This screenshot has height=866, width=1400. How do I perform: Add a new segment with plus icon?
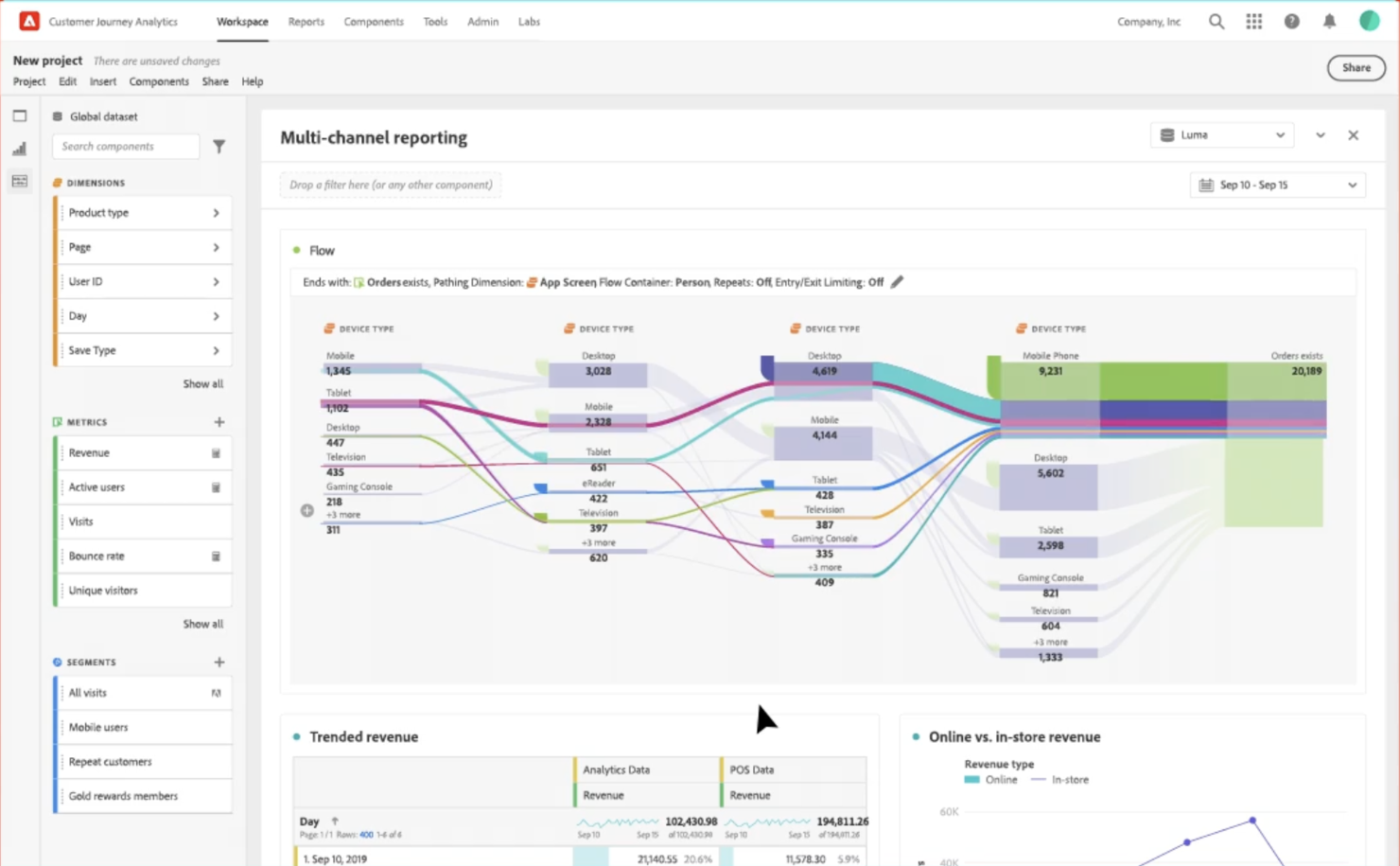click(219, 663)
